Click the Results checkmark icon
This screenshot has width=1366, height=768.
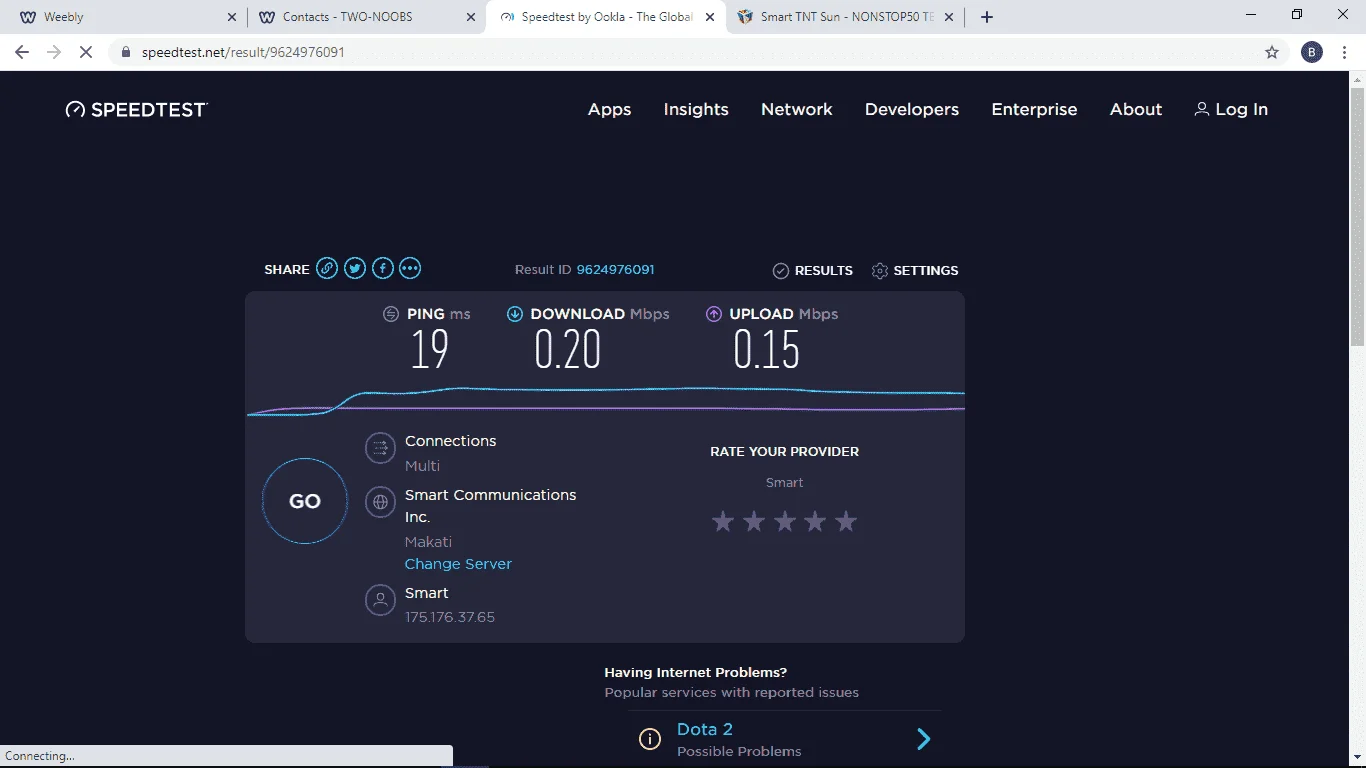[x=781, y=271]
